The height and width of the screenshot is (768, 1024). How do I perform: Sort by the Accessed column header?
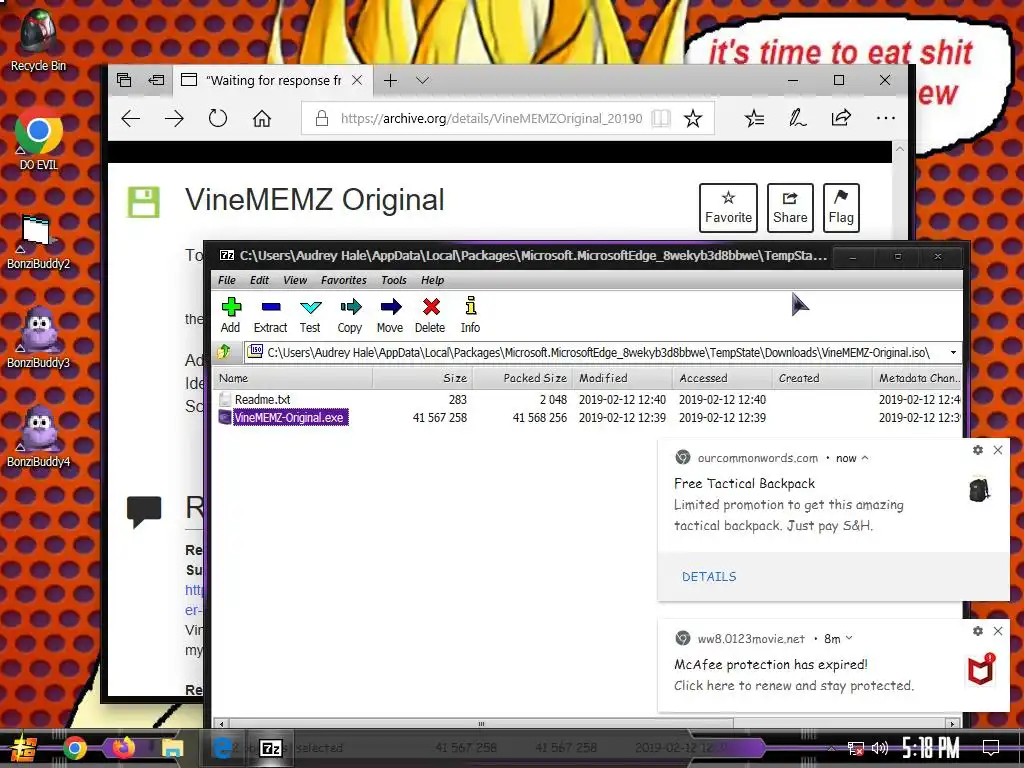tap(722, 378)
